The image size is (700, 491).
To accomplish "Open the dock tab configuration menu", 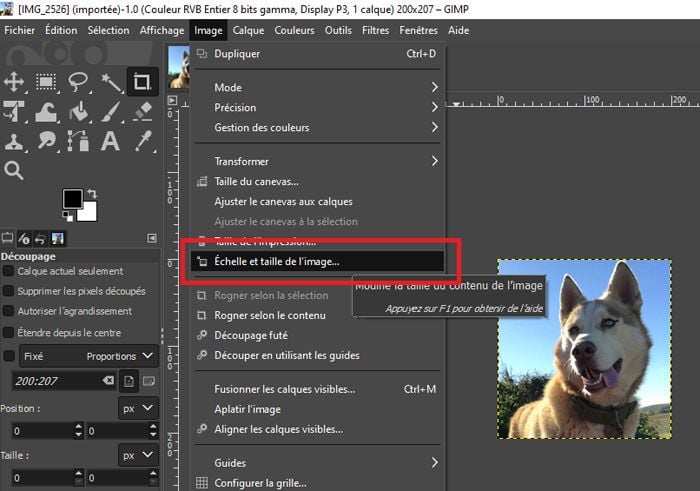I will coord(152,238).
